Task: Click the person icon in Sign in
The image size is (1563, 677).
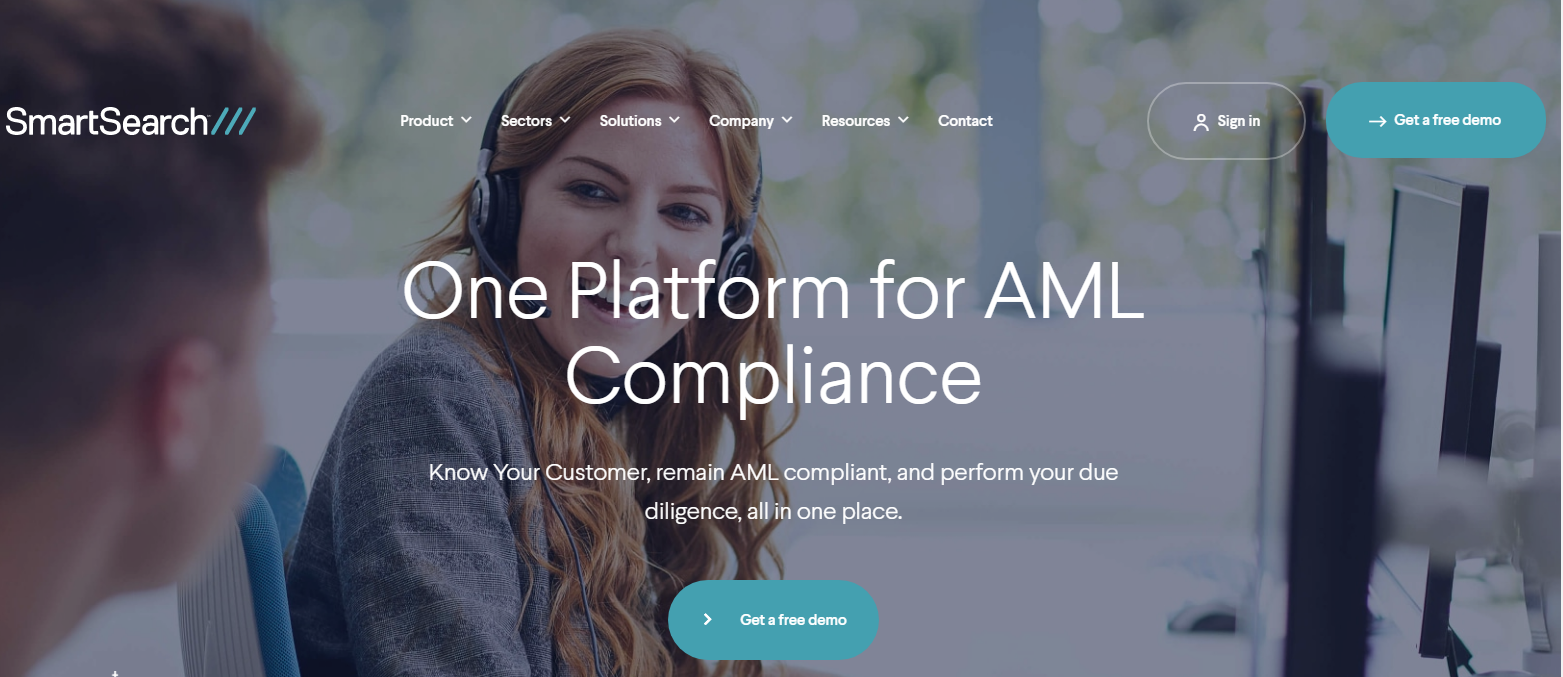Action: 1201,122
